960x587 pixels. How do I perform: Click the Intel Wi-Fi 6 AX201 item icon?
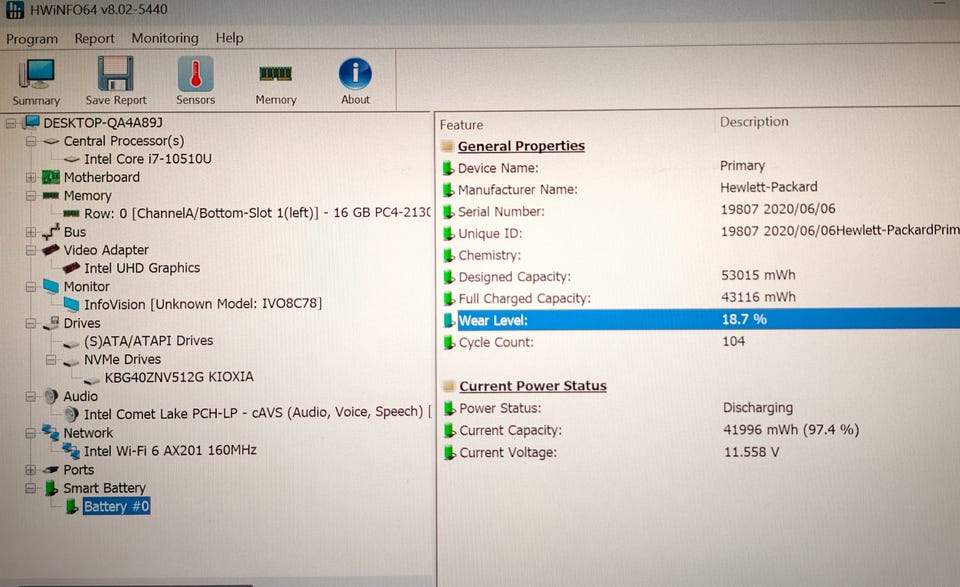pyautogui.click(x=71, y=451)
